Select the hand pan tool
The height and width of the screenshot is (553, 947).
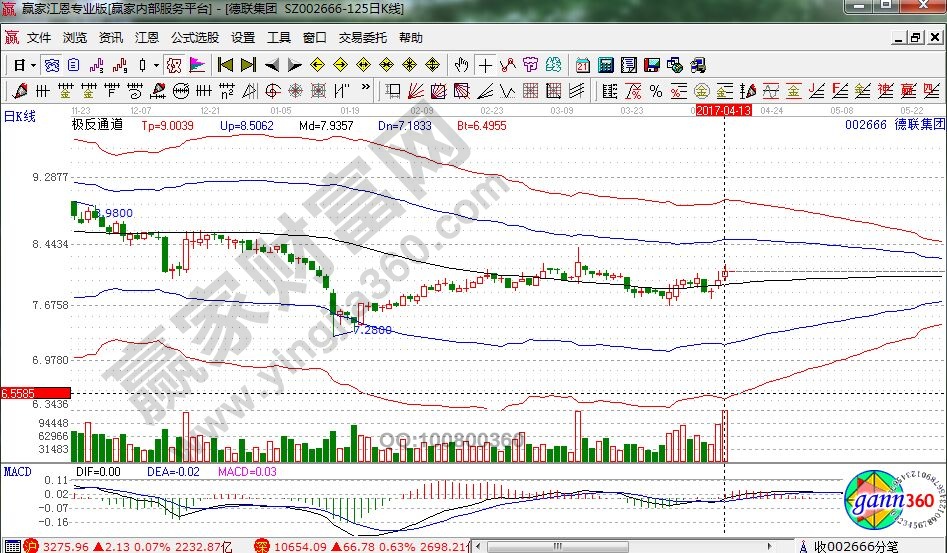pyautogui.click(x=461, y=65)
